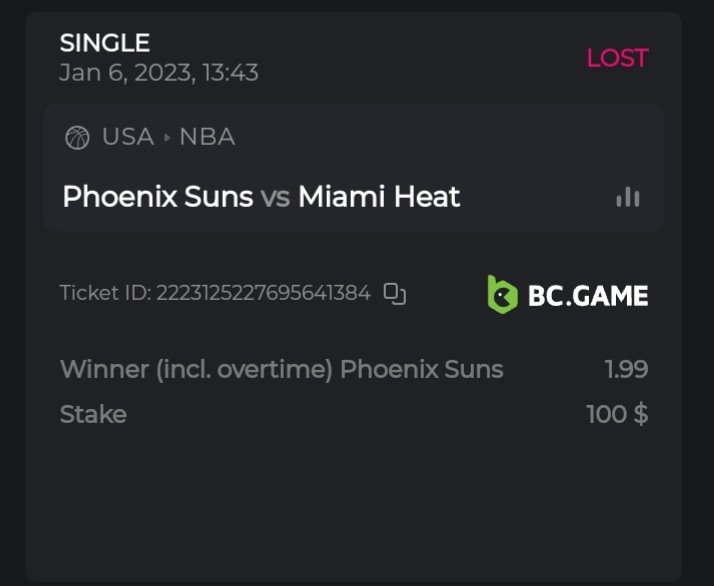The height and width of the screenshot is (586, 714).
Task: Click the Phoenix Suns team name
Action: tap(157, 196)
